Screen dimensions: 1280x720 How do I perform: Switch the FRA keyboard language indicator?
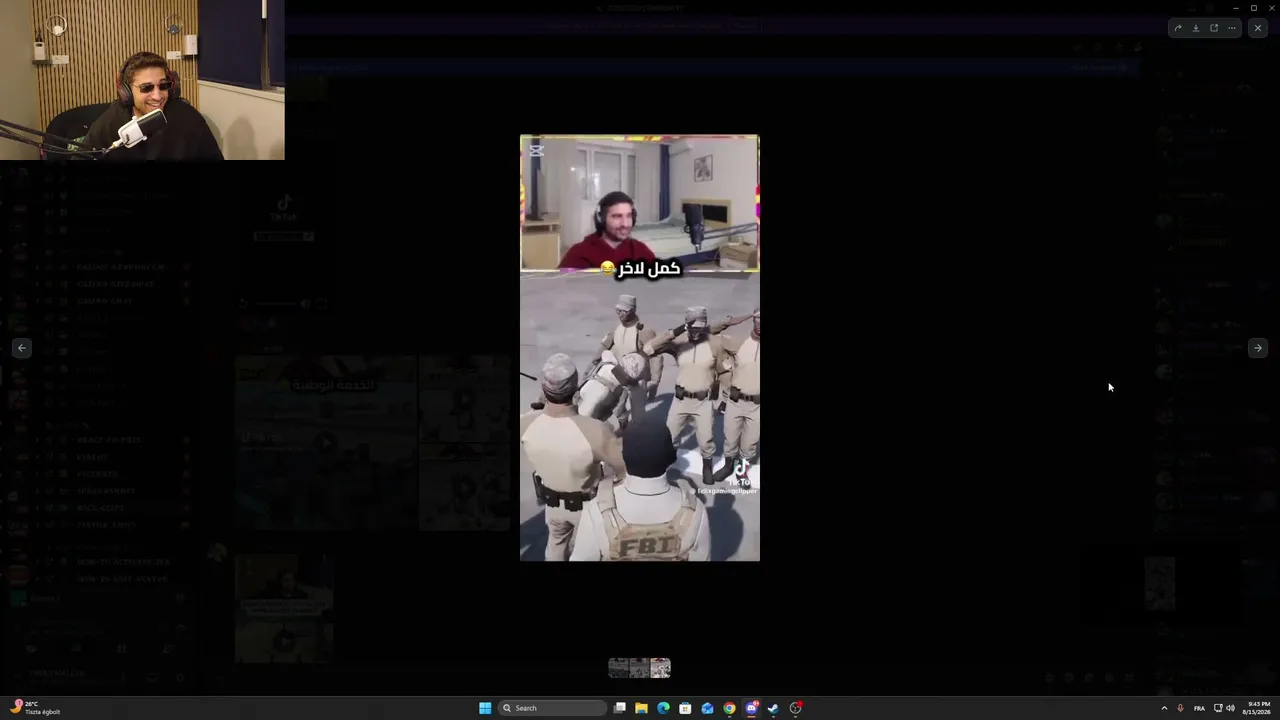(1199, 708)
